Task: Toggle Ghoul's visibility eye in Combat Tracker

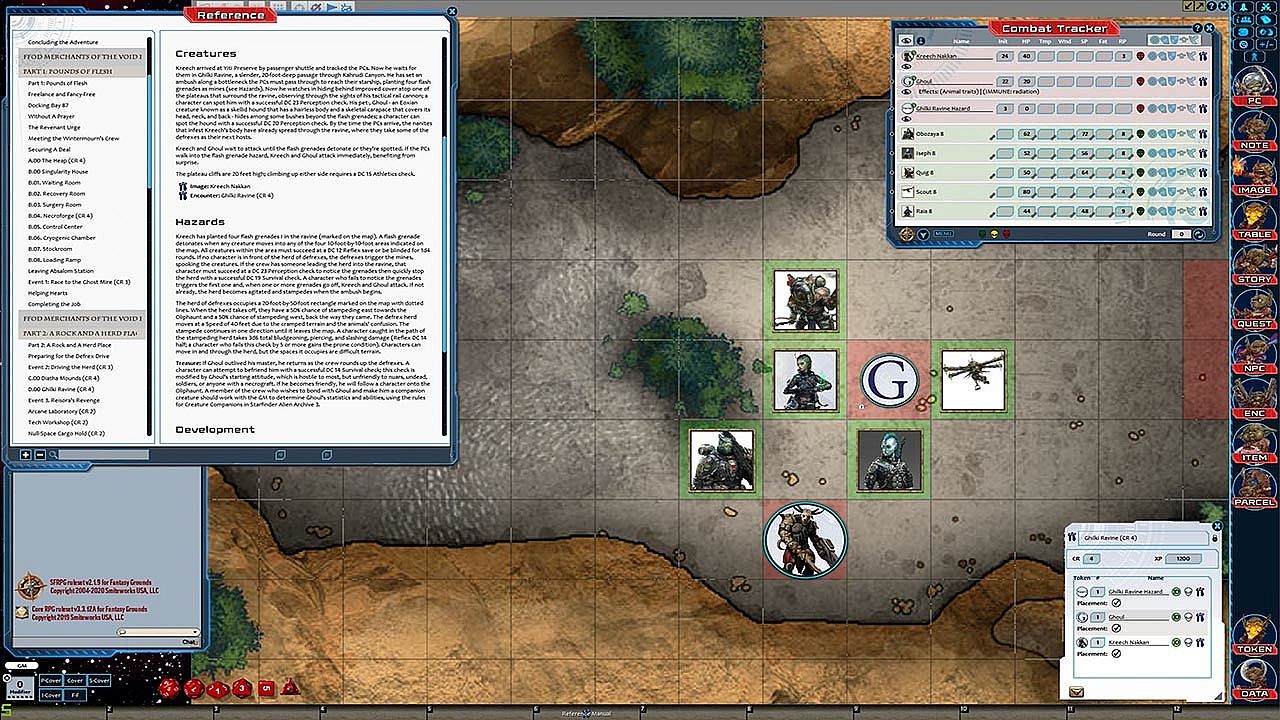Action: [x=907, y=92]
